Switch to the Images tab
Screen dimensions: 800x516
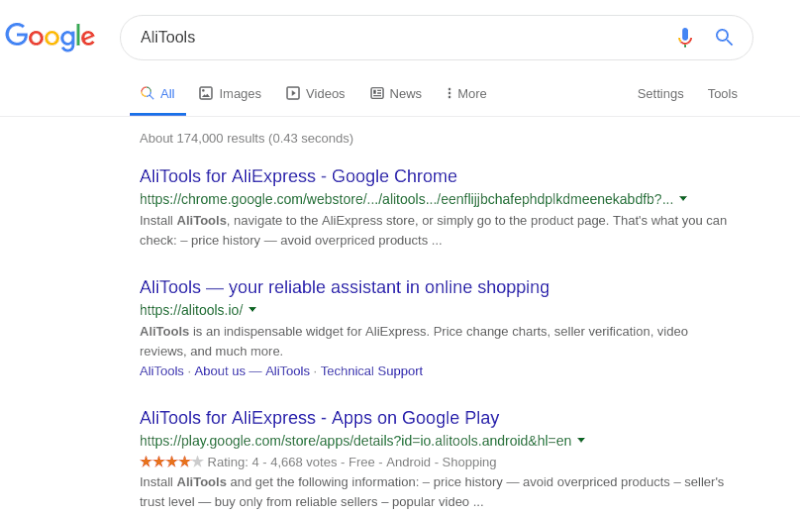coord(230,94)
